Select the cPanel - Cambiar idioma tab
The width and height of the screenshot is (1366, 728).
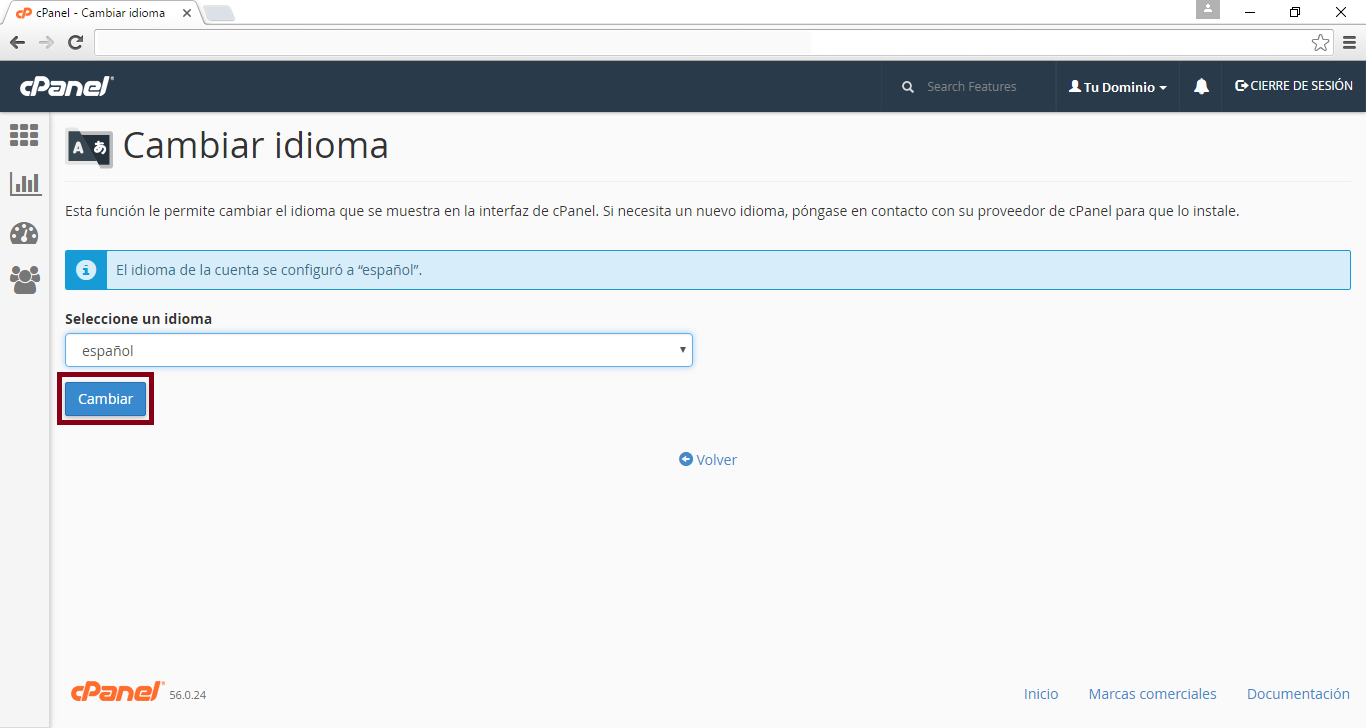coord(100,13)
